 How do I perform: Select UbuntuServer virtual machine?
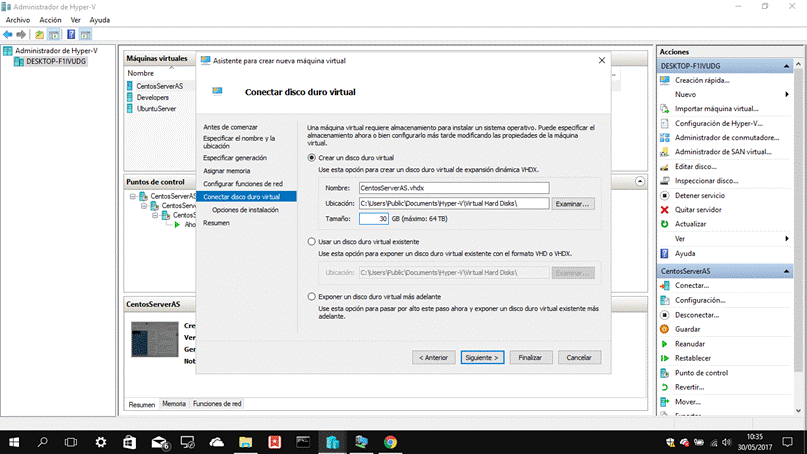(x=156, y=109)
